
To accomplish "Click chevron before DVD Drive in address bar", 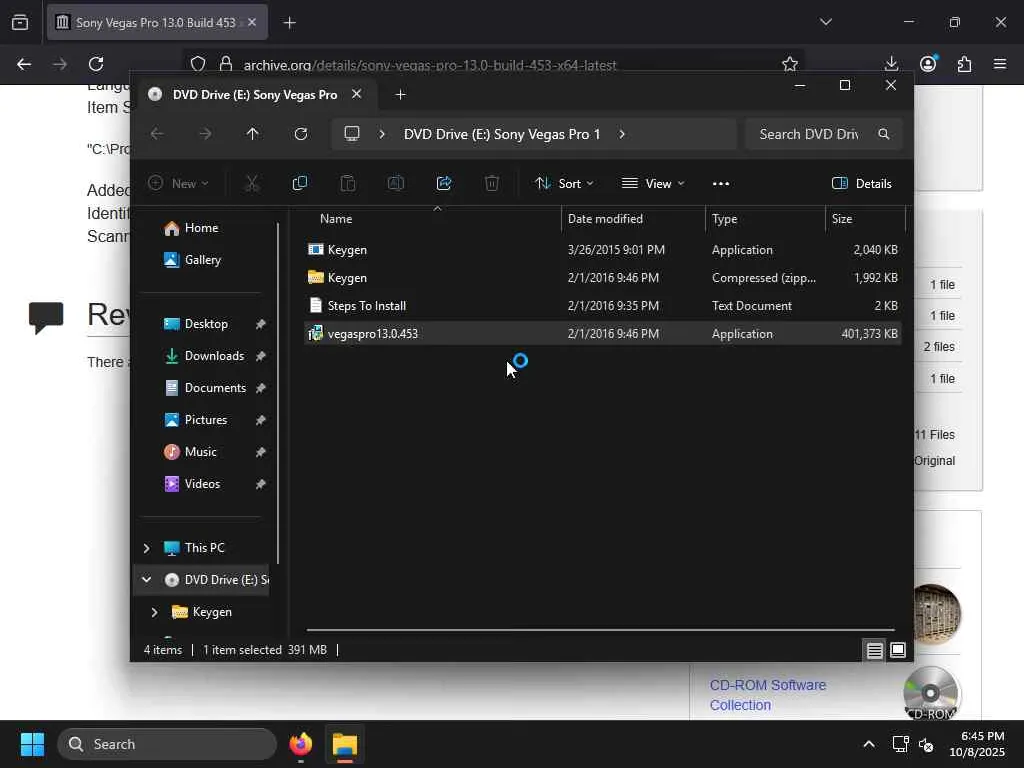I will click(382, 134).
